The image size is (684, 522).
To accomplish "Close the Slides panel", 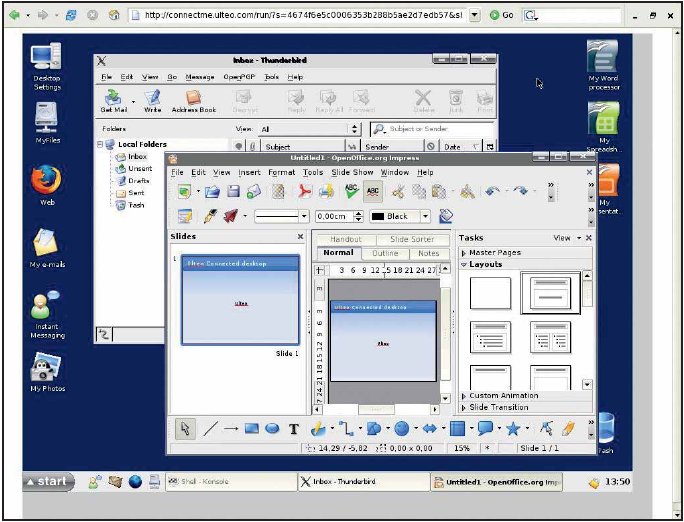I will point(300,236).
